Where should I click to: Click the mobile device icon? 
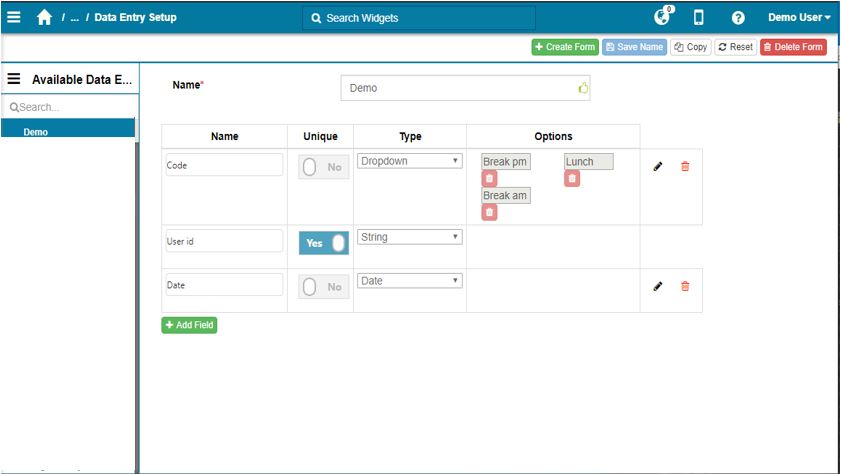pos(699,17)
